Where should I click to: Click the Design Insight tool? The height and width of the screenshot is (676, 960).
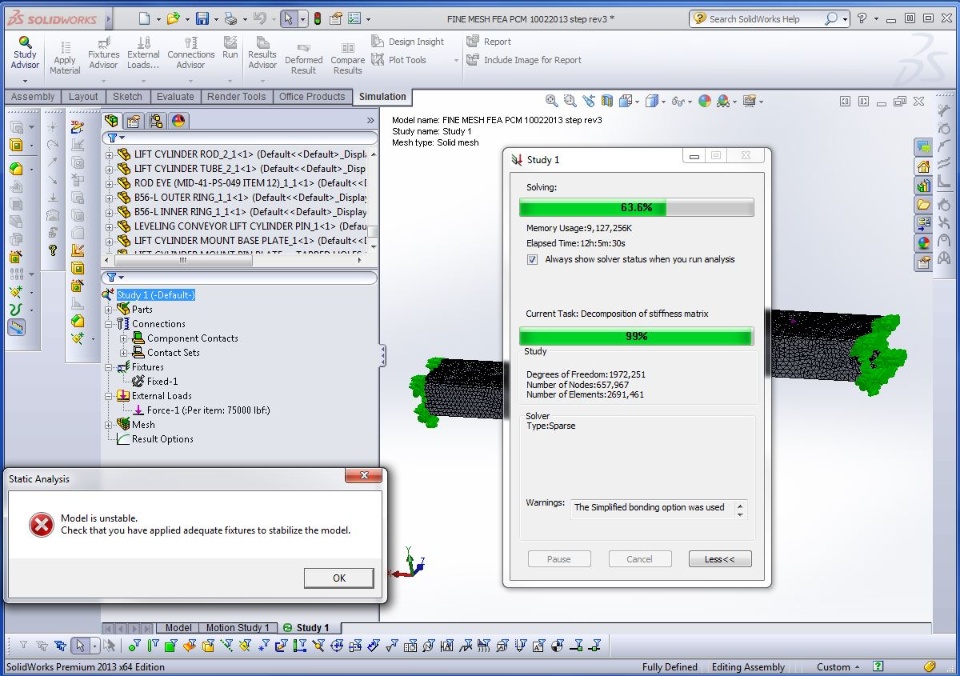408,42
